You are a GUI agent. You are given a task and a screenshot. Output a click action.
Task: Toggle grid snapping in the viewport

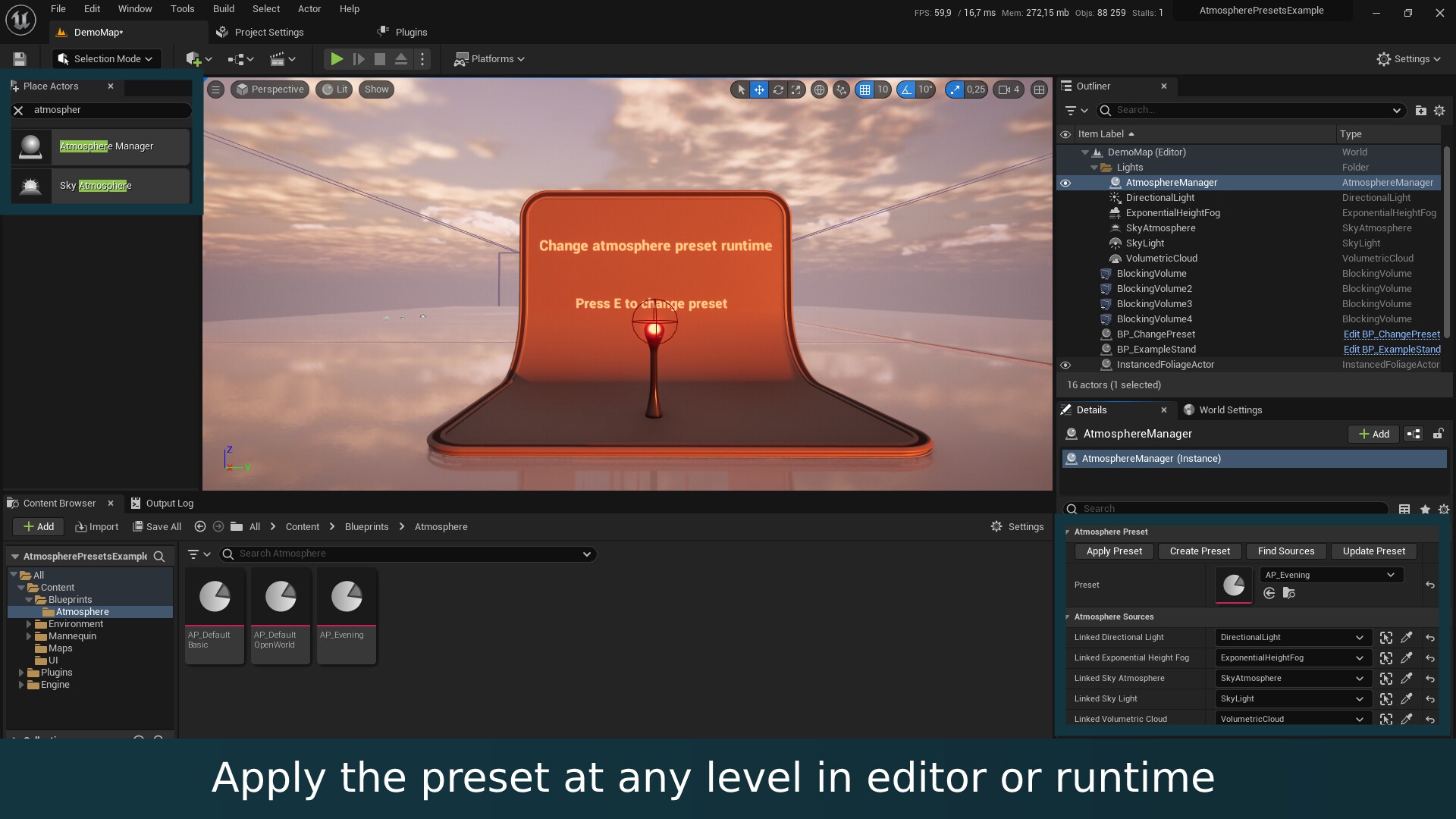[864, 89]
